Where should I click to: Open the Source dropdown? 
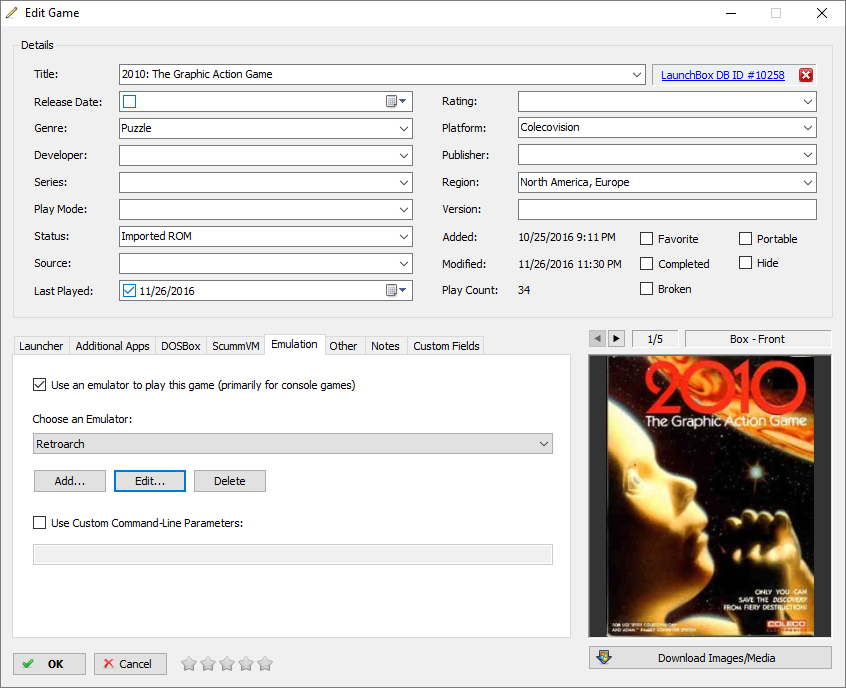(404, 263)
